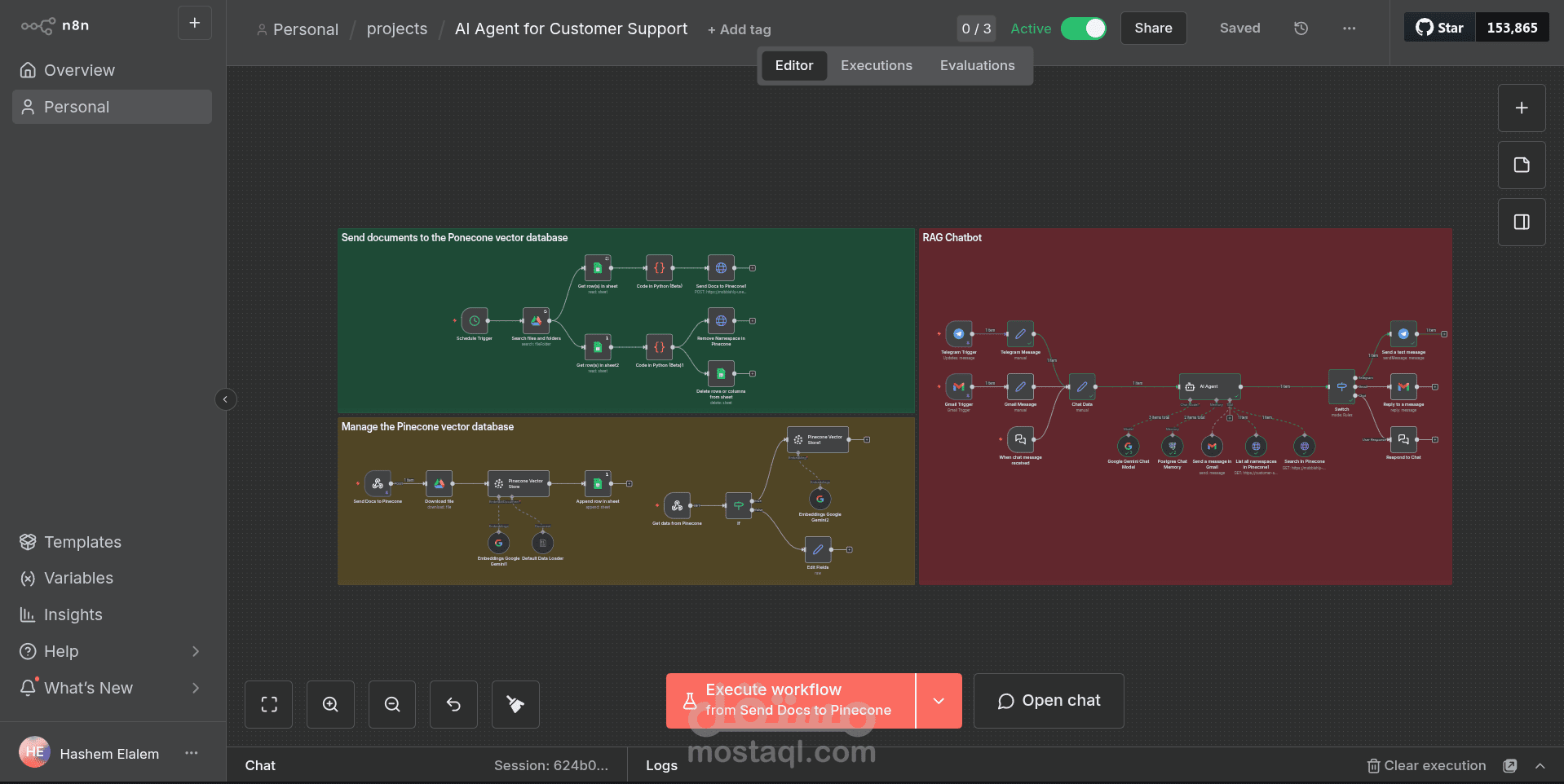Expand the What's New submenu
The width and height of the screenshot is (1564, 784).
coord(196,688)
